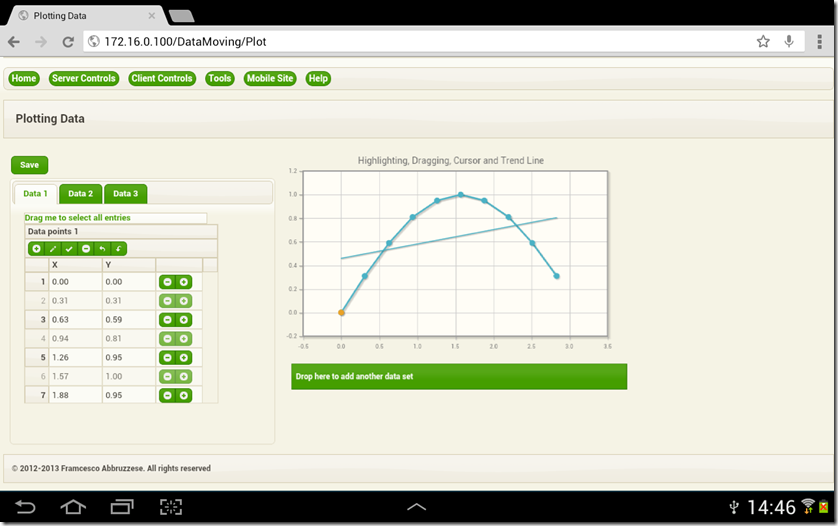Tap the Android back navigation button

click(25, 506)
